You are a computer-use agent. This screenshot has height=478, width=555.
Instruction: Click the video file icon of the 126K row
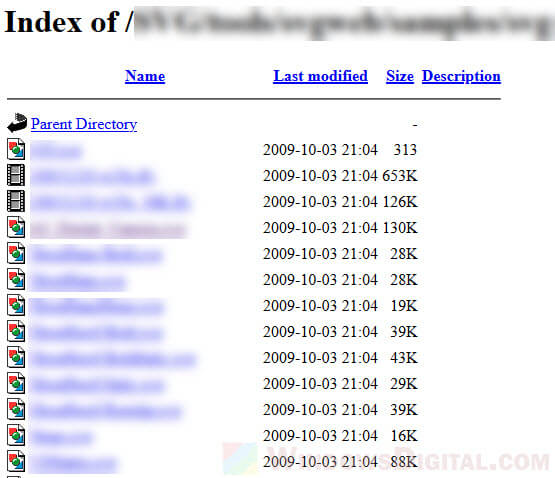tap(16, 201)
